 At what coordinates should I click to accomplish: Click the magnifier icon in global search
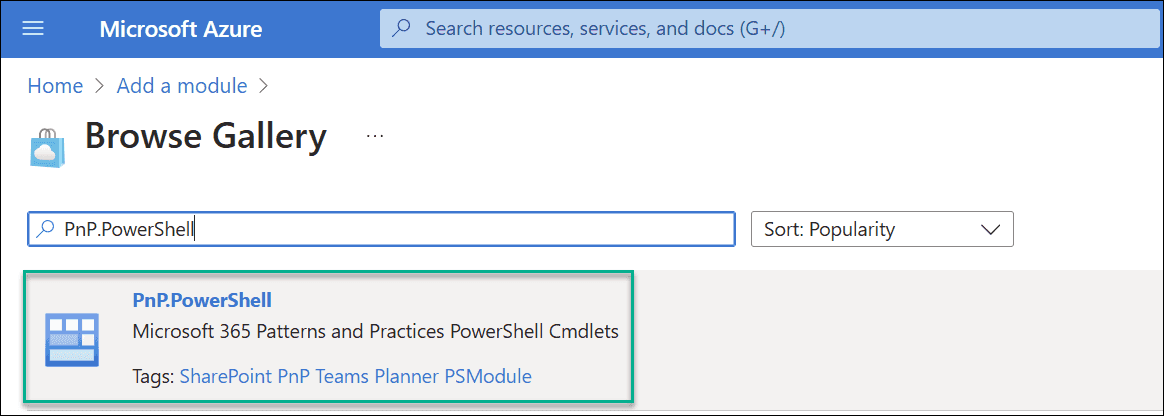tap(402, 29)
